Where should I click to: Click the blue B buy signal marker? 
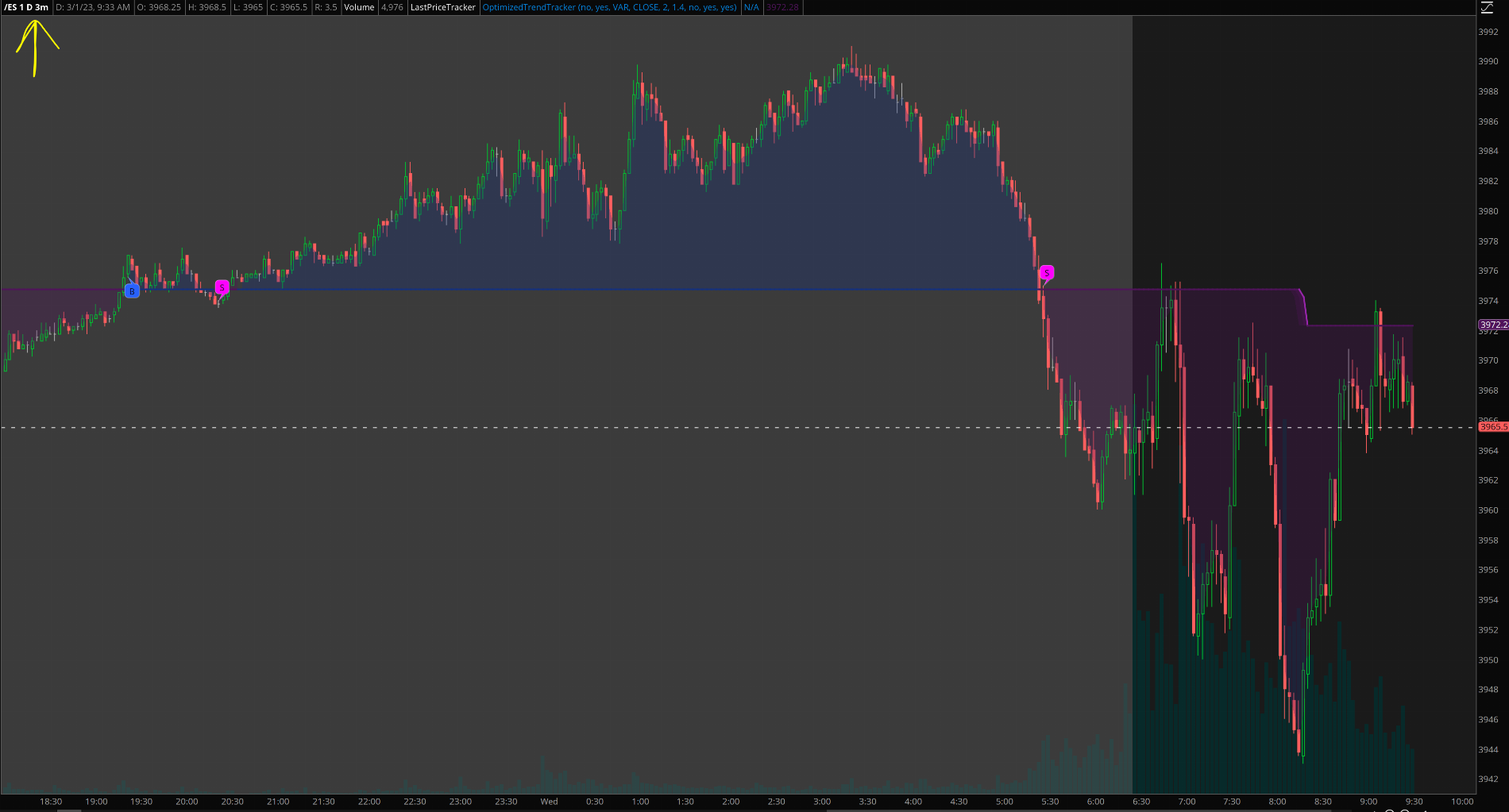point(132,291)
